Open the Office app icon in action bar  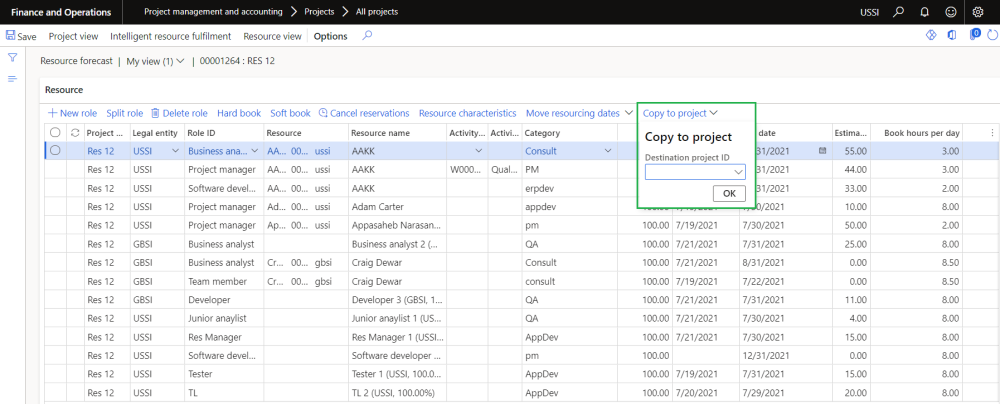tap(951, 36)
